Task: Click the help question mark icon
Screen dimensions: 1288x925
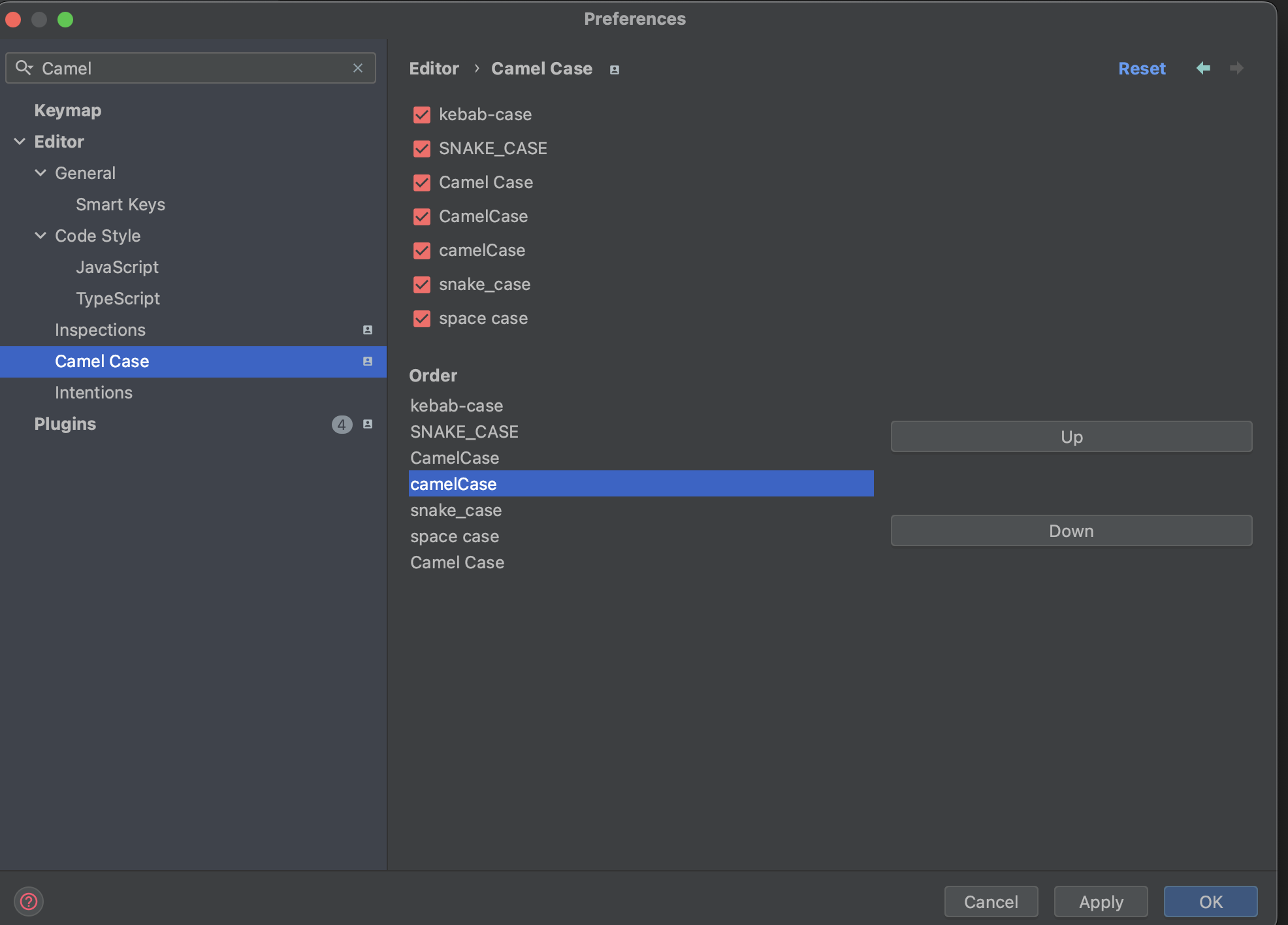Action: click(28, 901)
